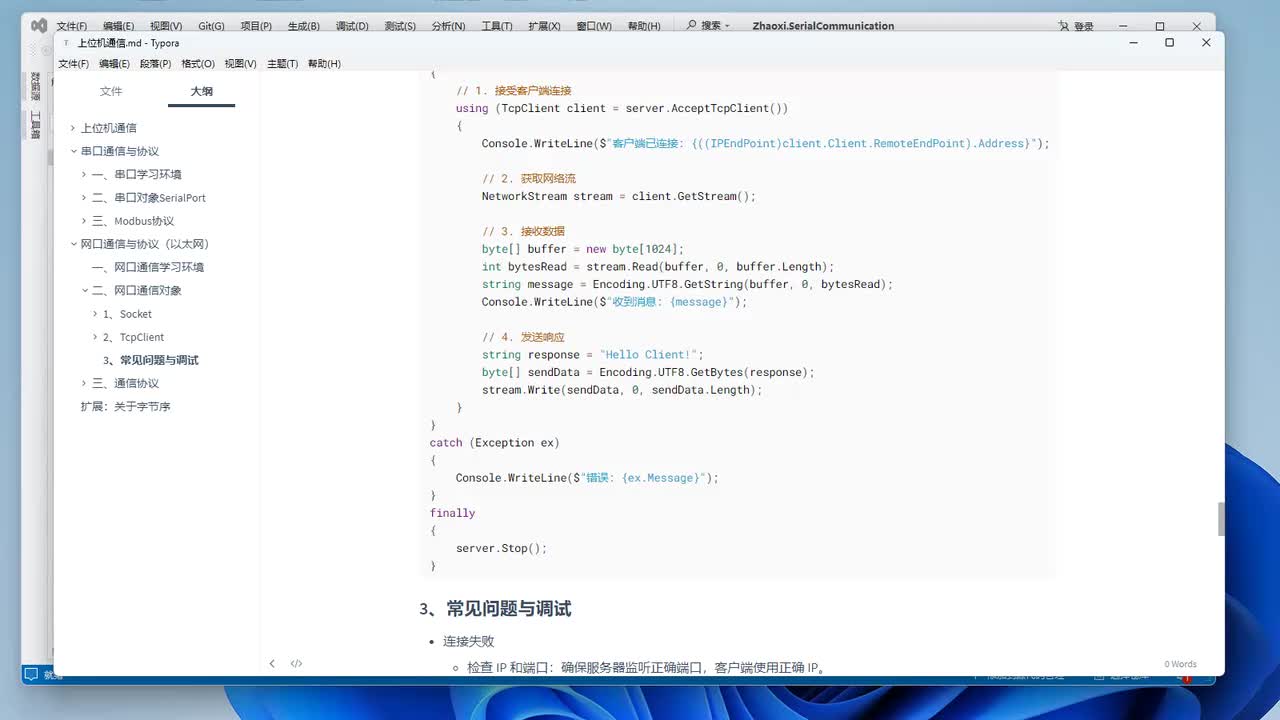
Task: Click the finally keyword in code
Action: [453, 513]
